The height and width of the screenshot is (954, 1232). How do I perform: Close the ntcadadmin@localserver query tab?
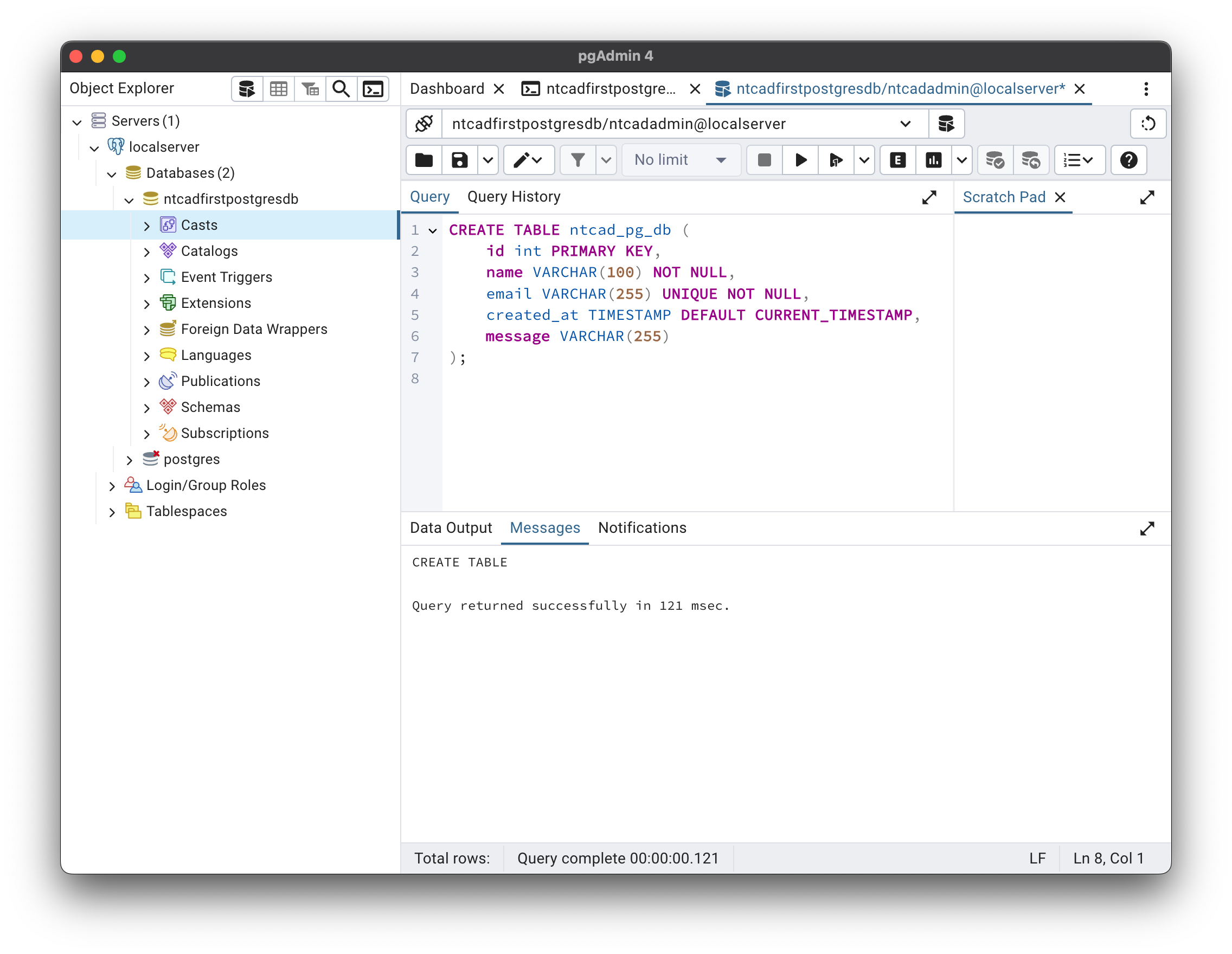click(1079, 89)
